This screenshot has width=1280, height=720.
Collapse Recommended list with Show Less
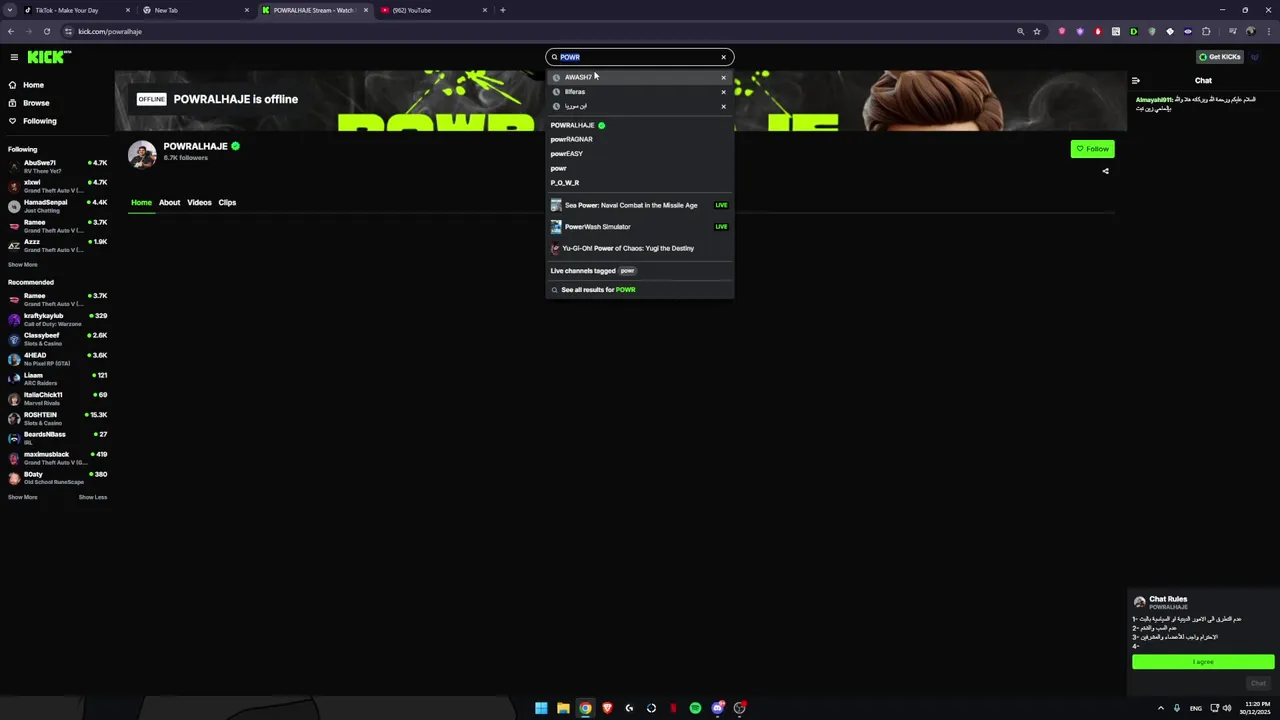pos(93,497)
